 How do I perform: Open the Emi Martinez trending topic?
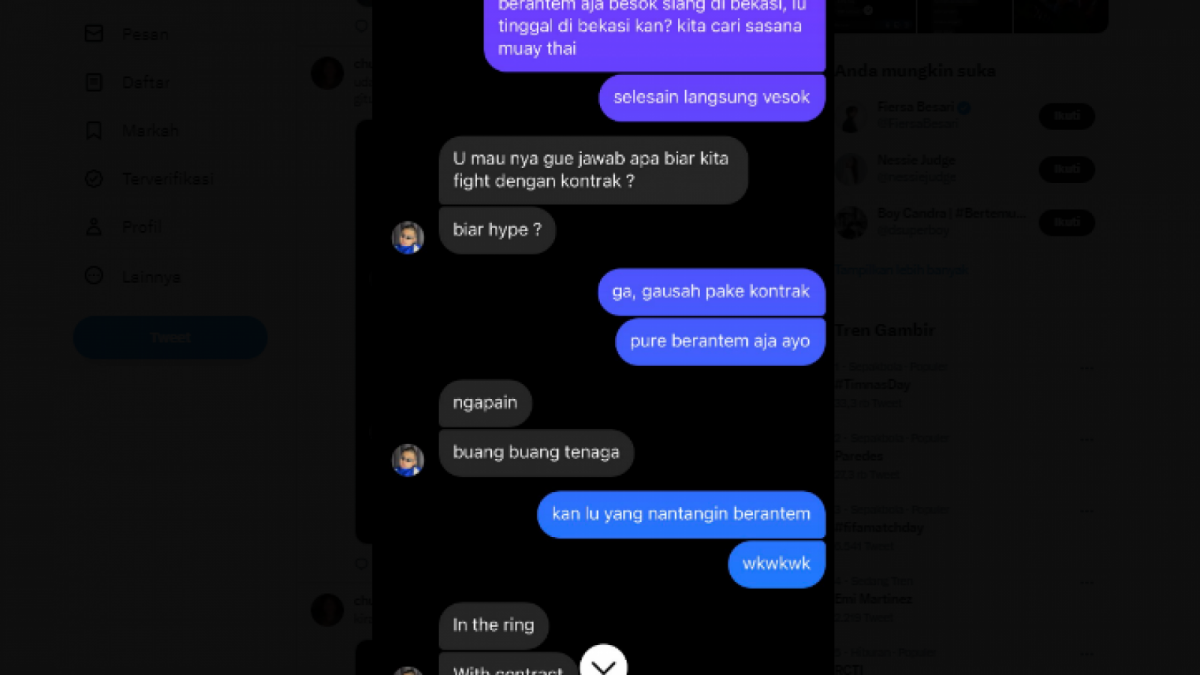(874, 599)
